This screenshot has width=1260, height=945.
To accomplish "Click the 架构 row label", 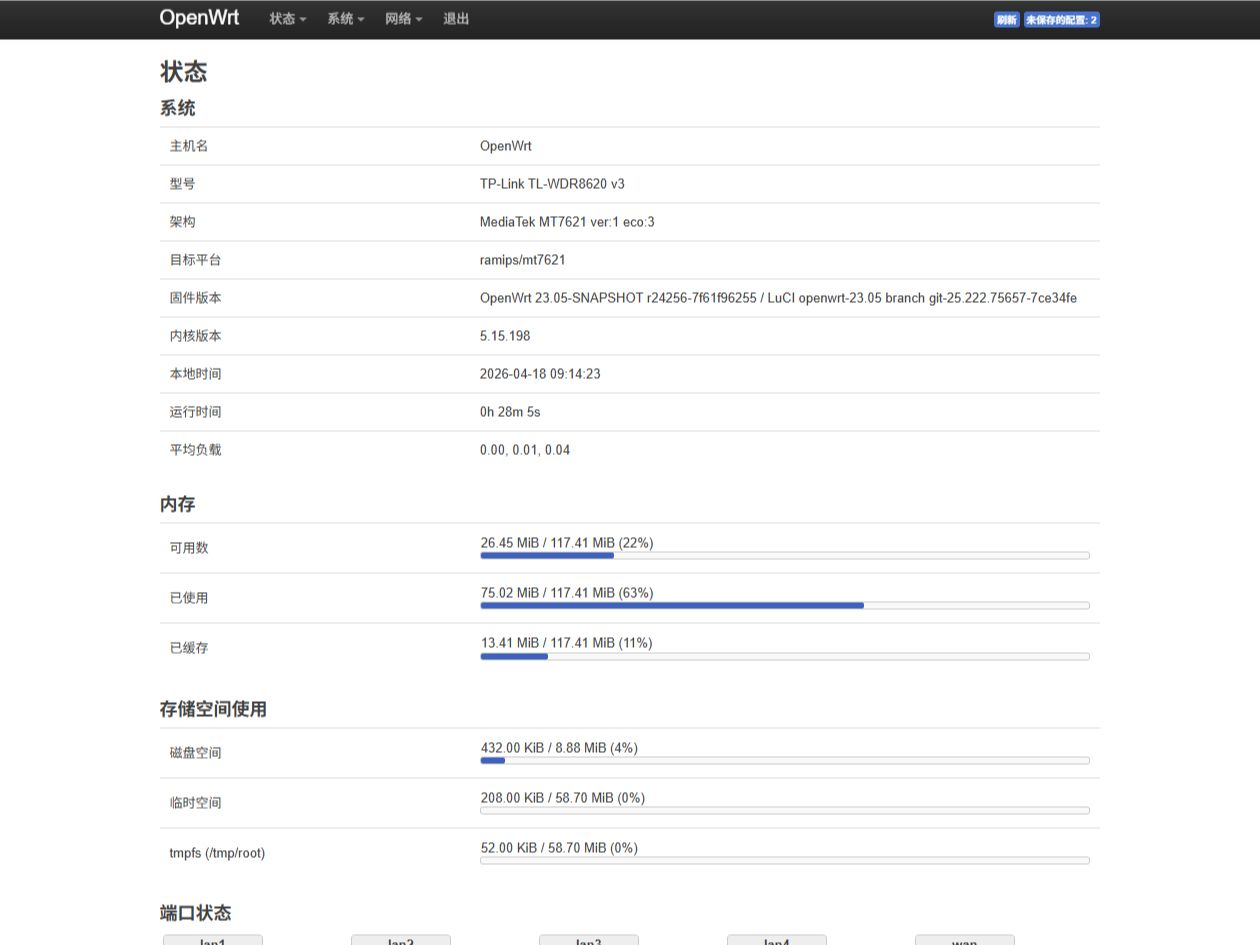I will [x=183, y=222].
